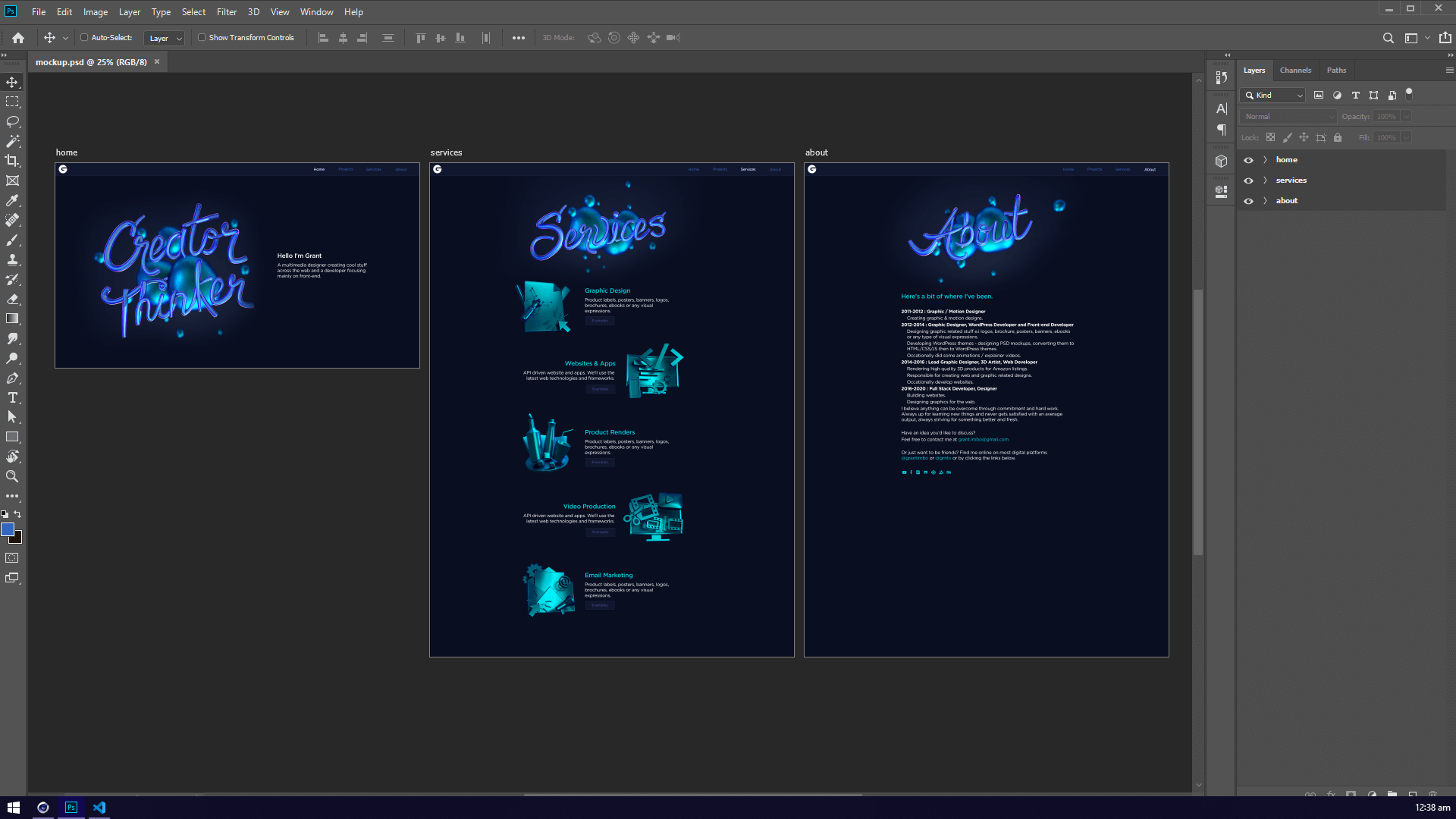Select the Eraser tool
The width and height of the screenshot is (1456, 819).
pyautogui.click(x=12, y=299)
